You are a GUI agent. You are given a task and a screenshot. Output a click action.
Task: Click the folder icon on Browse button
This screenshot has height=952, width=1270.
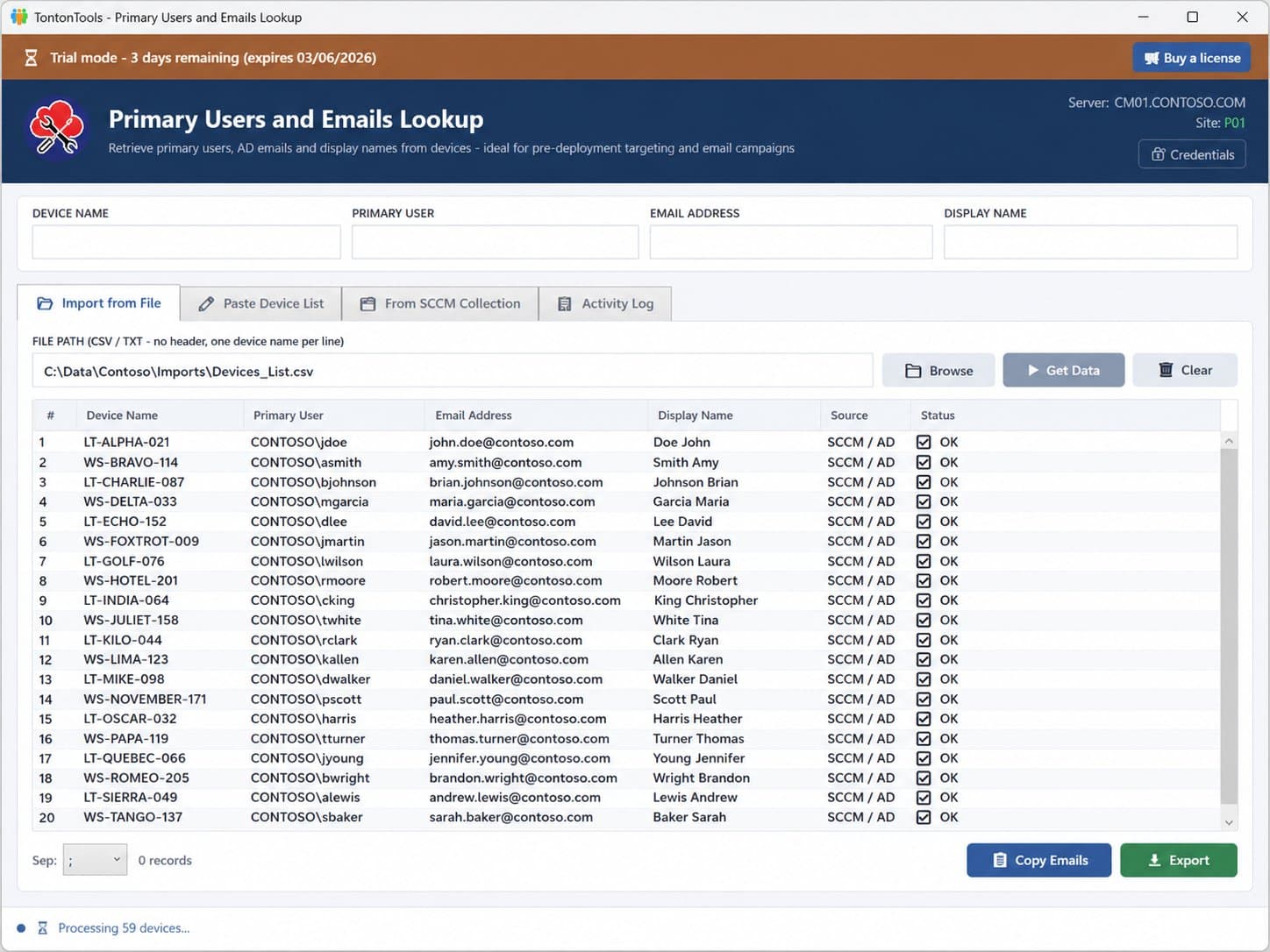[x=913, y=371]
